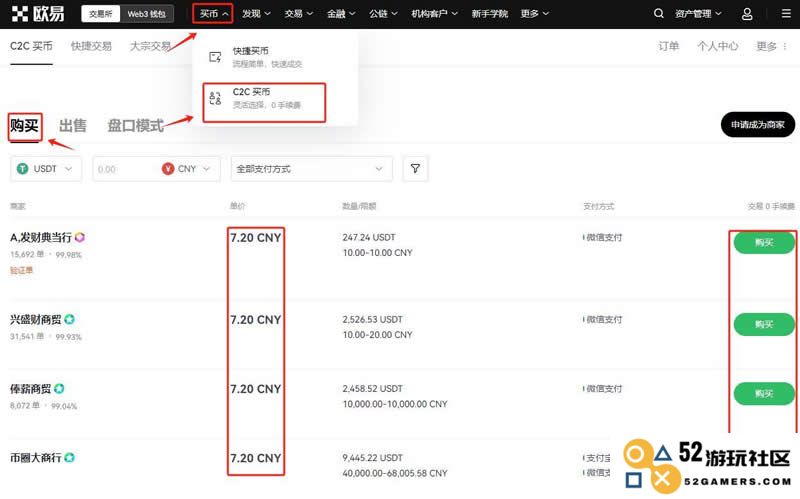Click 247.24 USDT amount text
800x499 pixels.
[x=369, y=237]
